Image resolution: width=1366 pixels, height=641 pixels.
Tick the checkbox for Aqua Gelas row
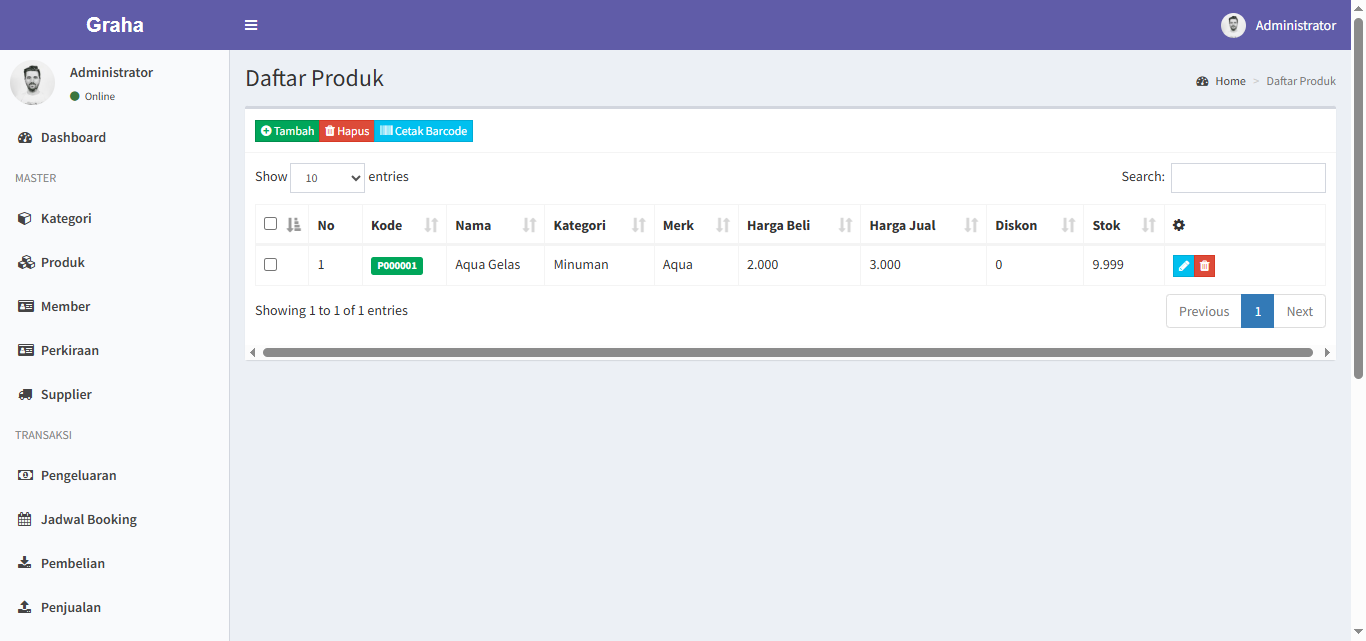point(270,265)
